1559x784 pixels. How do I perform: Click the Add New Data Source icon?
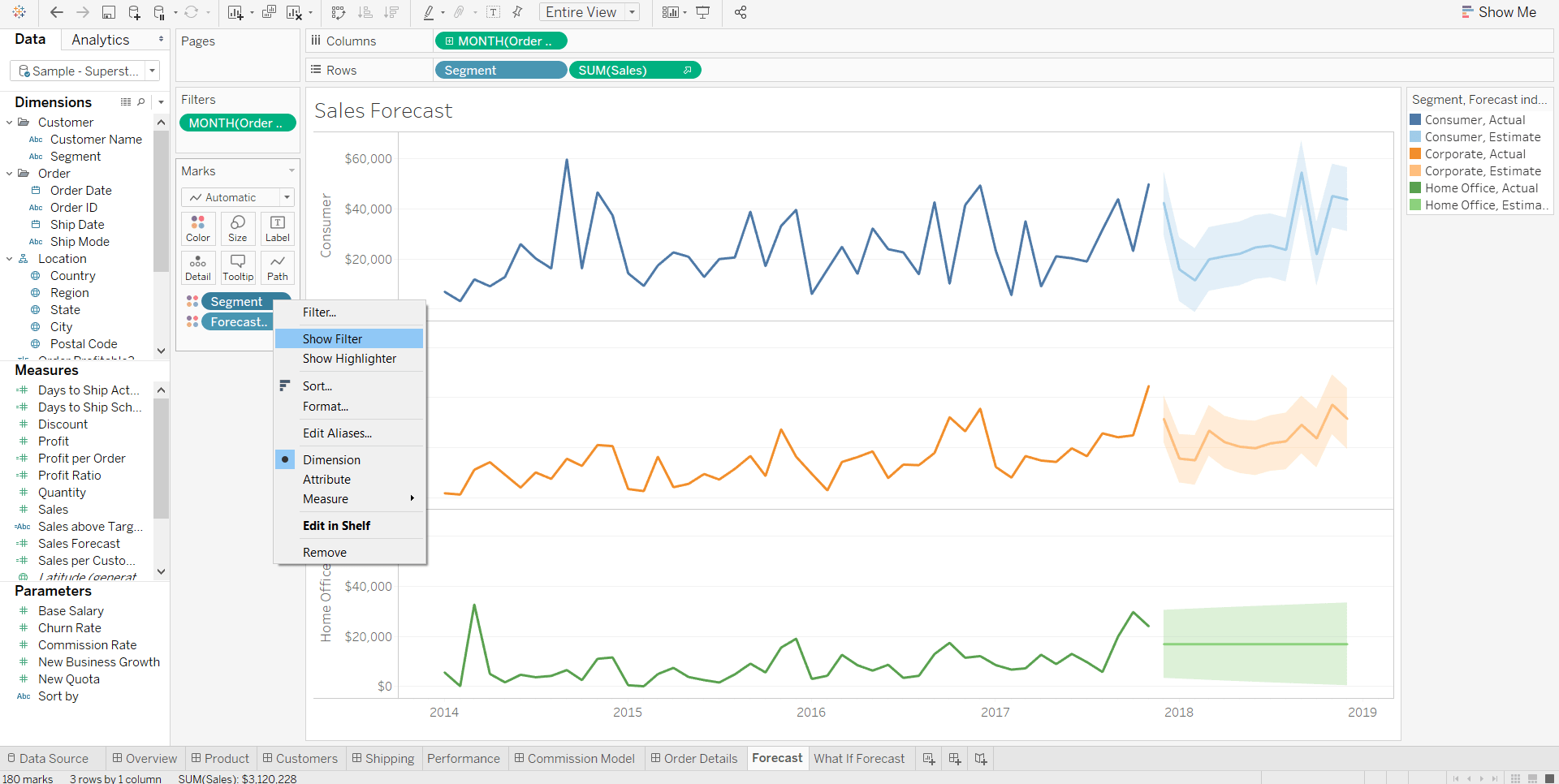coord(134,12)
